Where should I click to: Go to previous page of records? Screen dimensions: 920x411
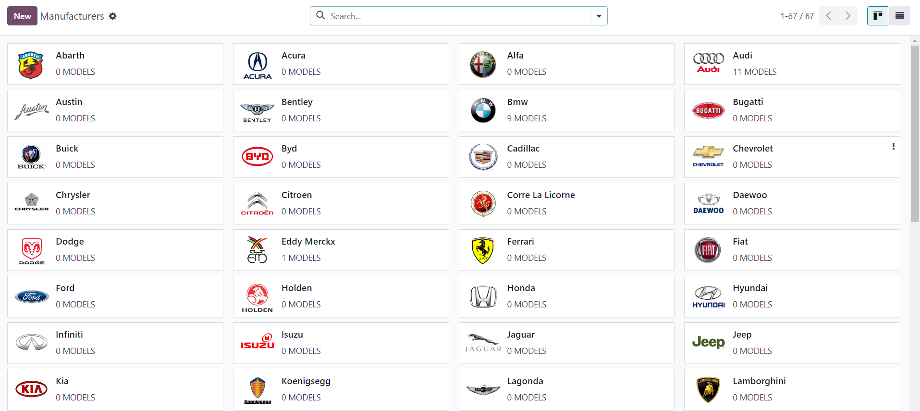[x=828, y=16]
